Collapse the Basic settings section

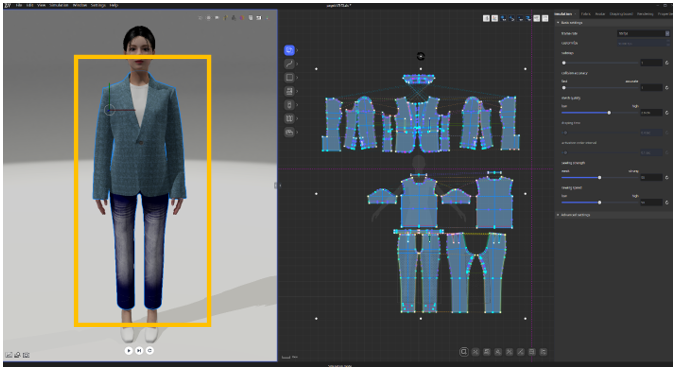pyautogui.click(x=569, y=23)
